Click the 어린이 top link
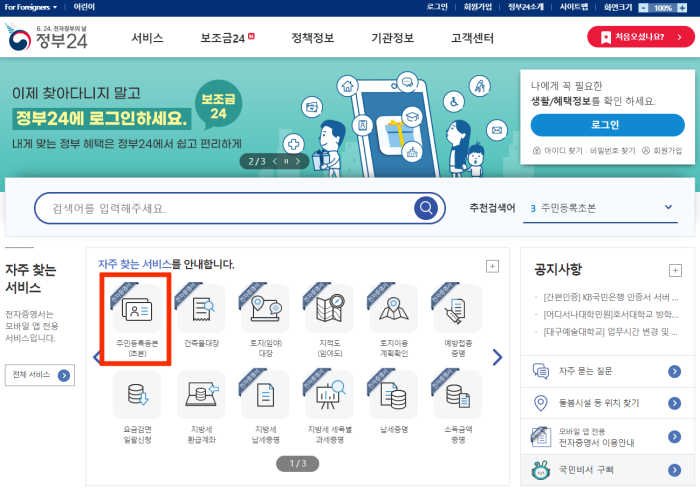The width and height of the screenshot is (700, 492). (x=84, y=7)
